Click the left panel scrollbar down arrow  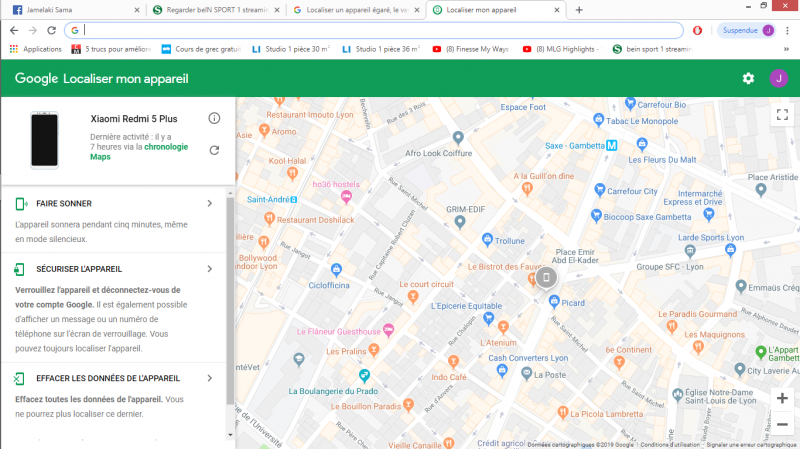click(230, 435)
